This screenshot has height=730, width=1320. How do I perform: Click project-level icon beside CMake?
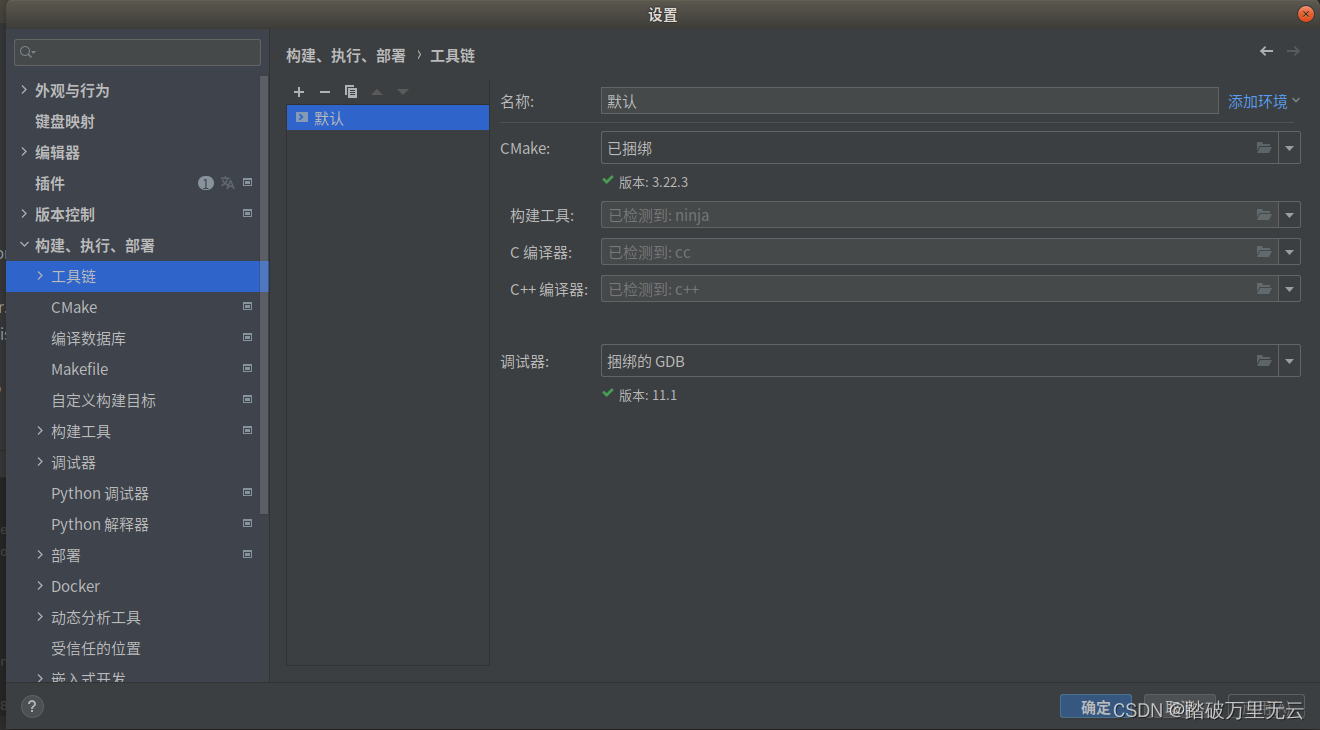(247, 307)
